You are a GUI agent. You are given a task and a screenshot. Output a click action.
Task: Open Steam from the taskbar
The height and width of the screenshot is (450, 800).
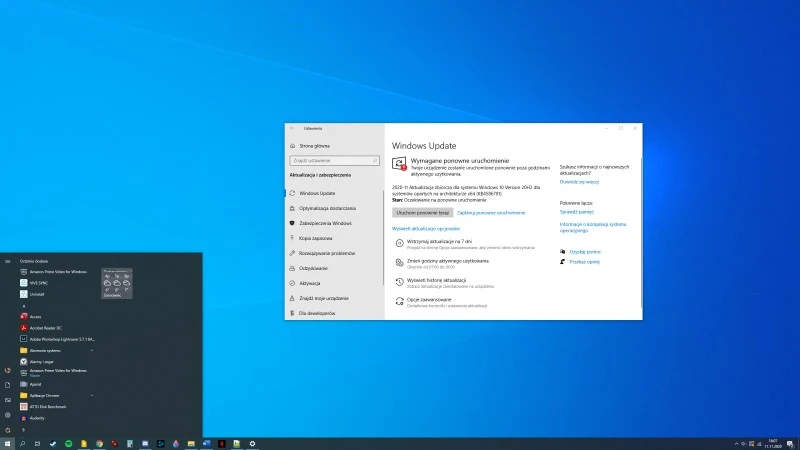click(x=53, y=444)
